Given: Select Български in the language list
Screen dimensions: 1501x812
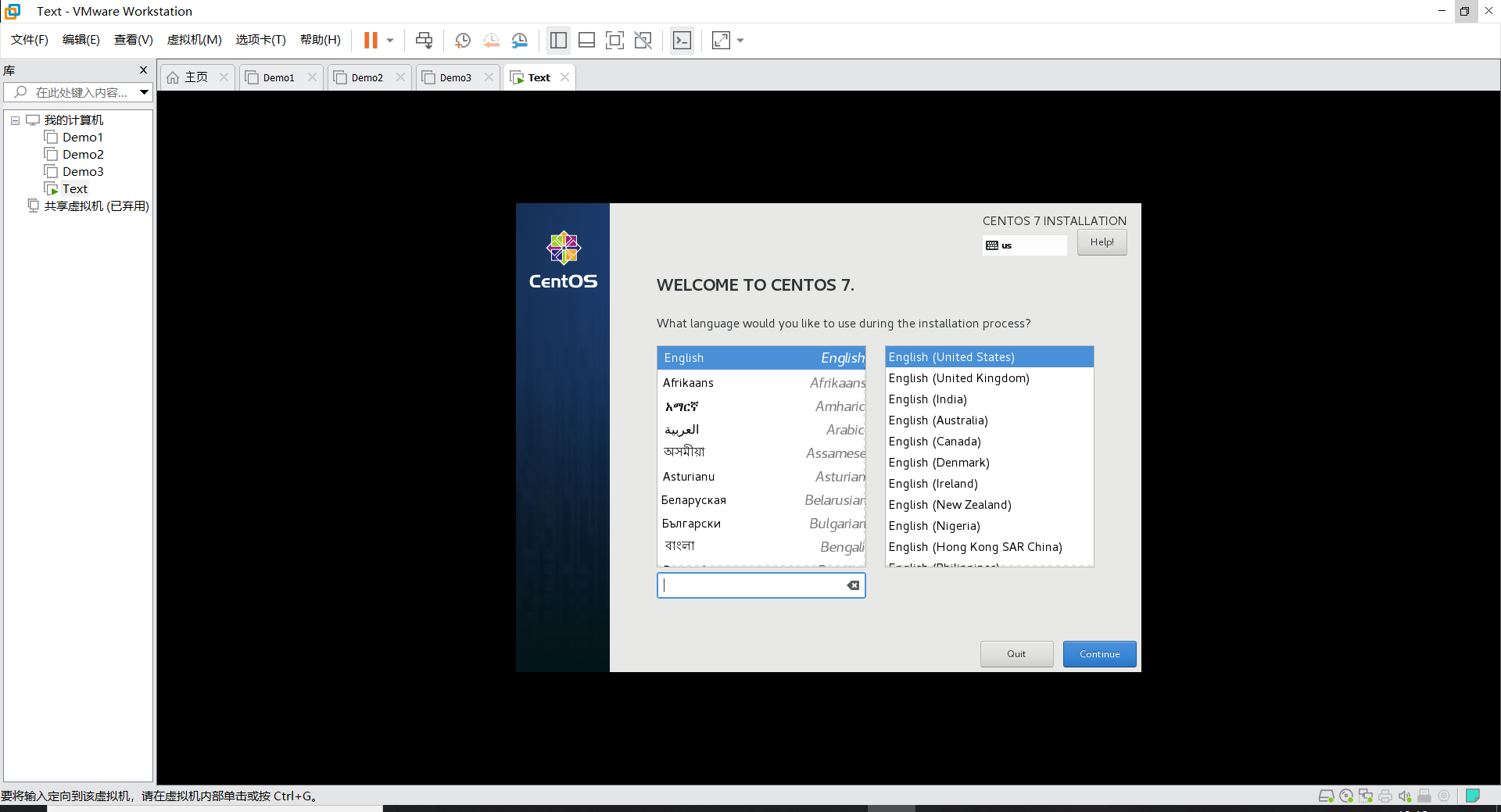Looking at the screenshot, I should 761,524.
